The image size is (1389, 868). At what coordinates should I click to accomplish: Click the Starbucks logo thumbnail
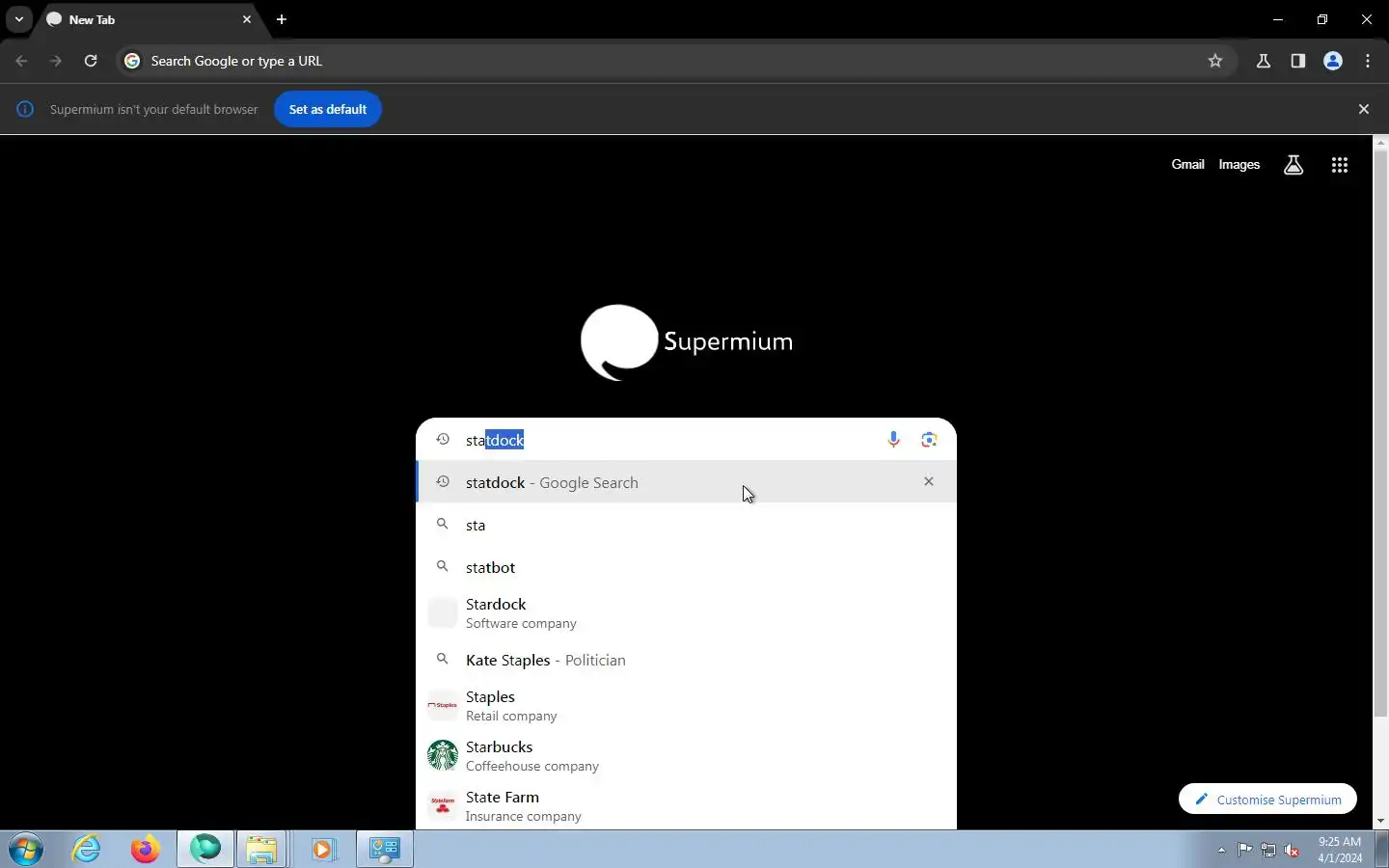(x=443, y=755)
